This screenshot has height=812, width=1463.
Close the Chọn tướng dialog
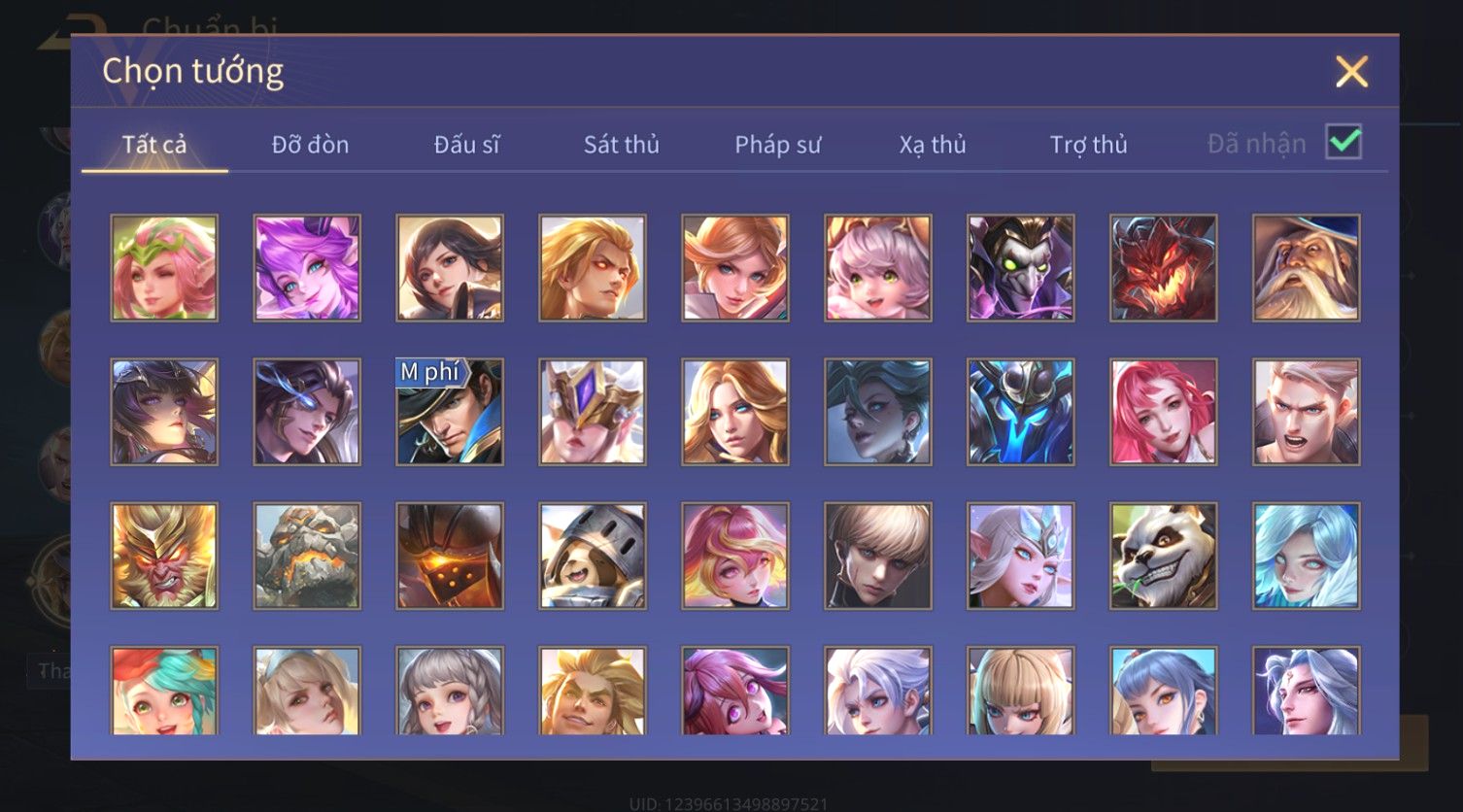[1351, 72]
